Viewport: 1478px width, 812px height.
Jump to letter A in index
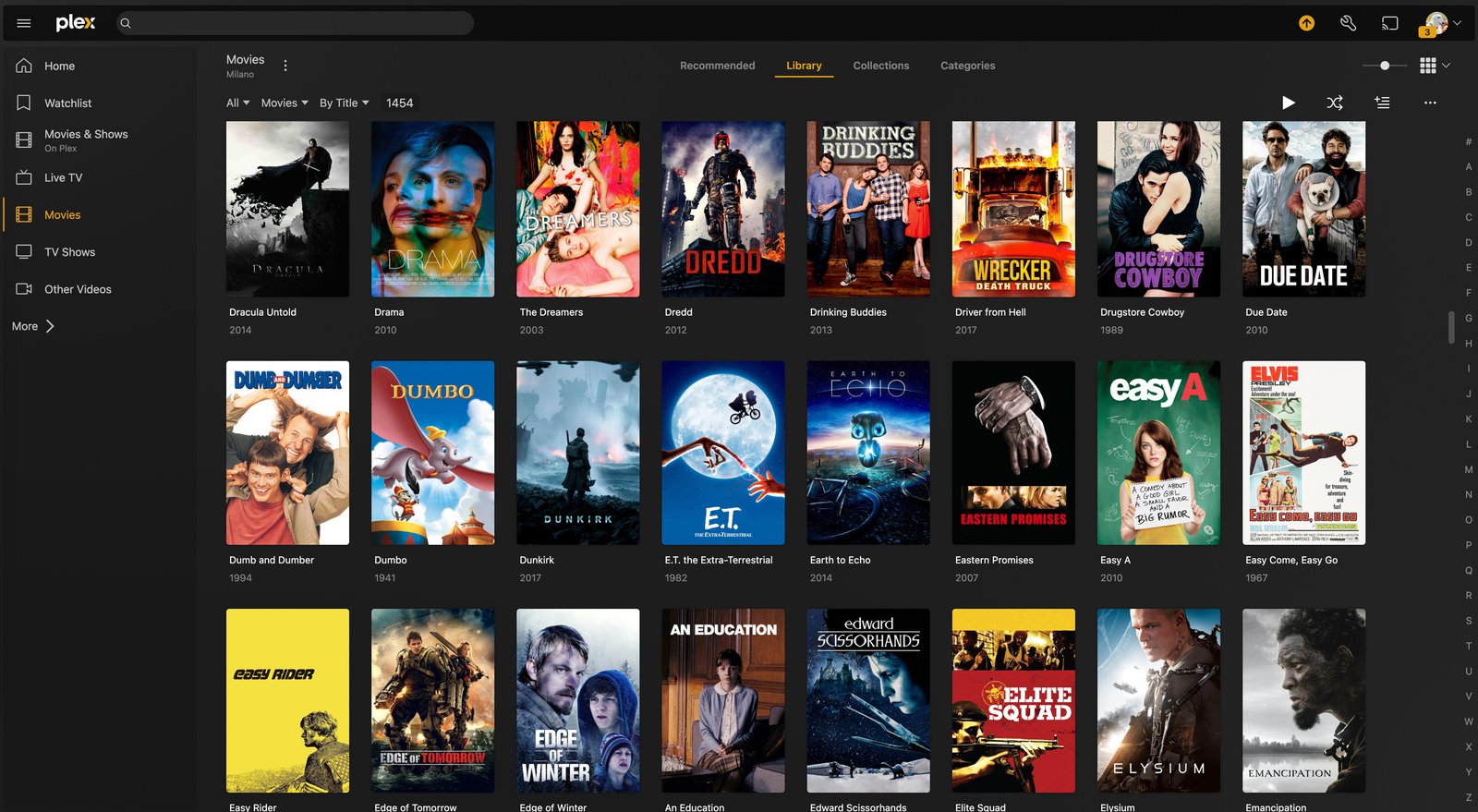coord(1469,167)
